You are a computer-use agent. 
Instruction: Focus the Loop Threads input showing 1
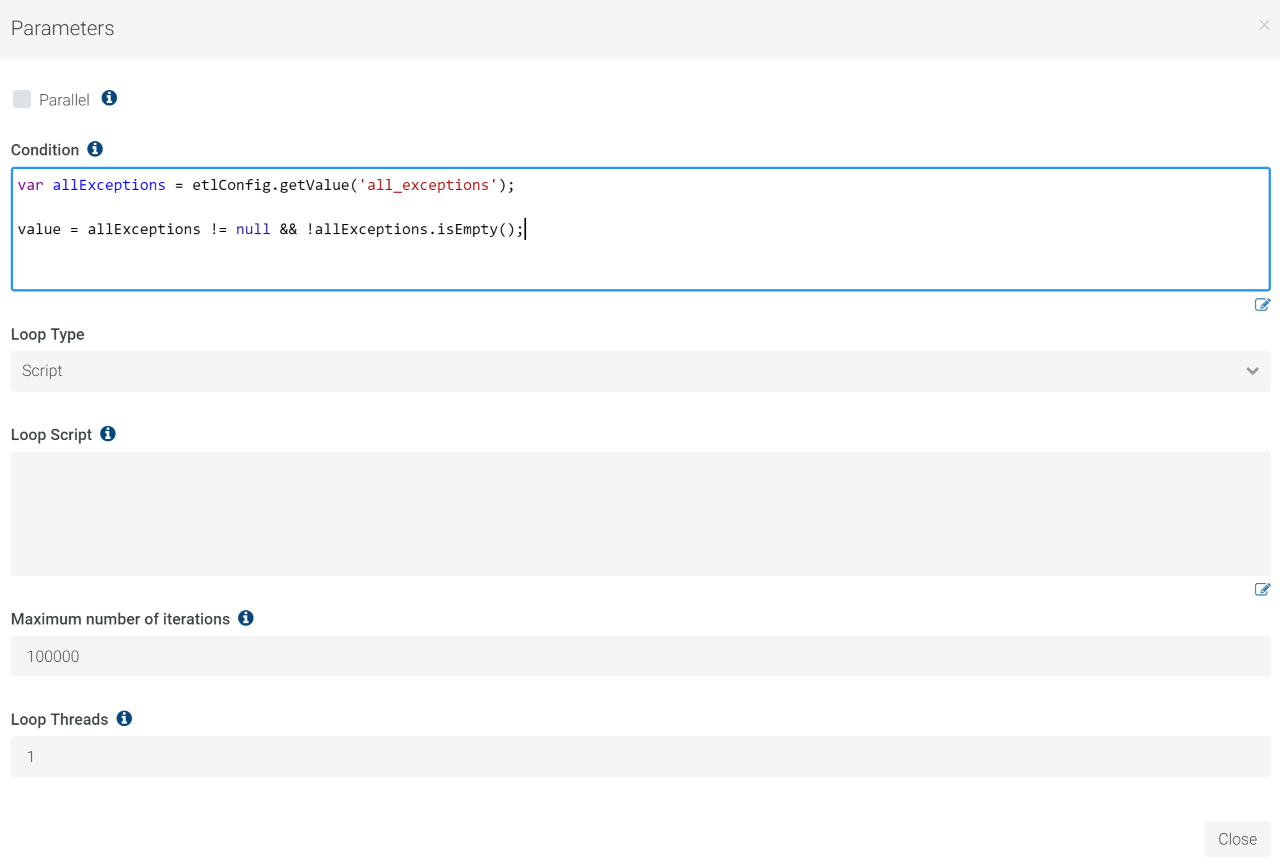pyautogui.click(x=640, y=756)
